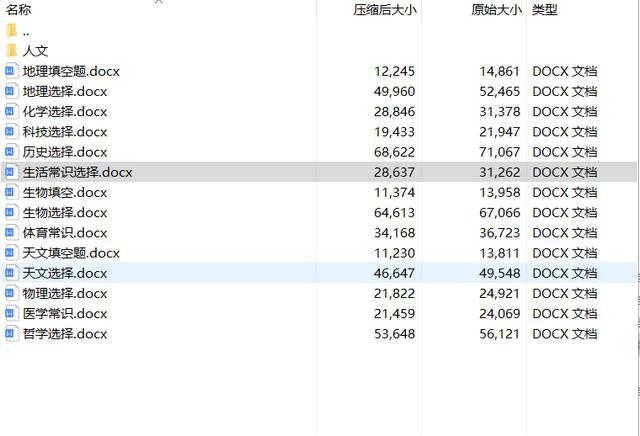Click the parent folder ".." icon
The width and height of the screenshot is (640, 436).
tap(12, 31)
